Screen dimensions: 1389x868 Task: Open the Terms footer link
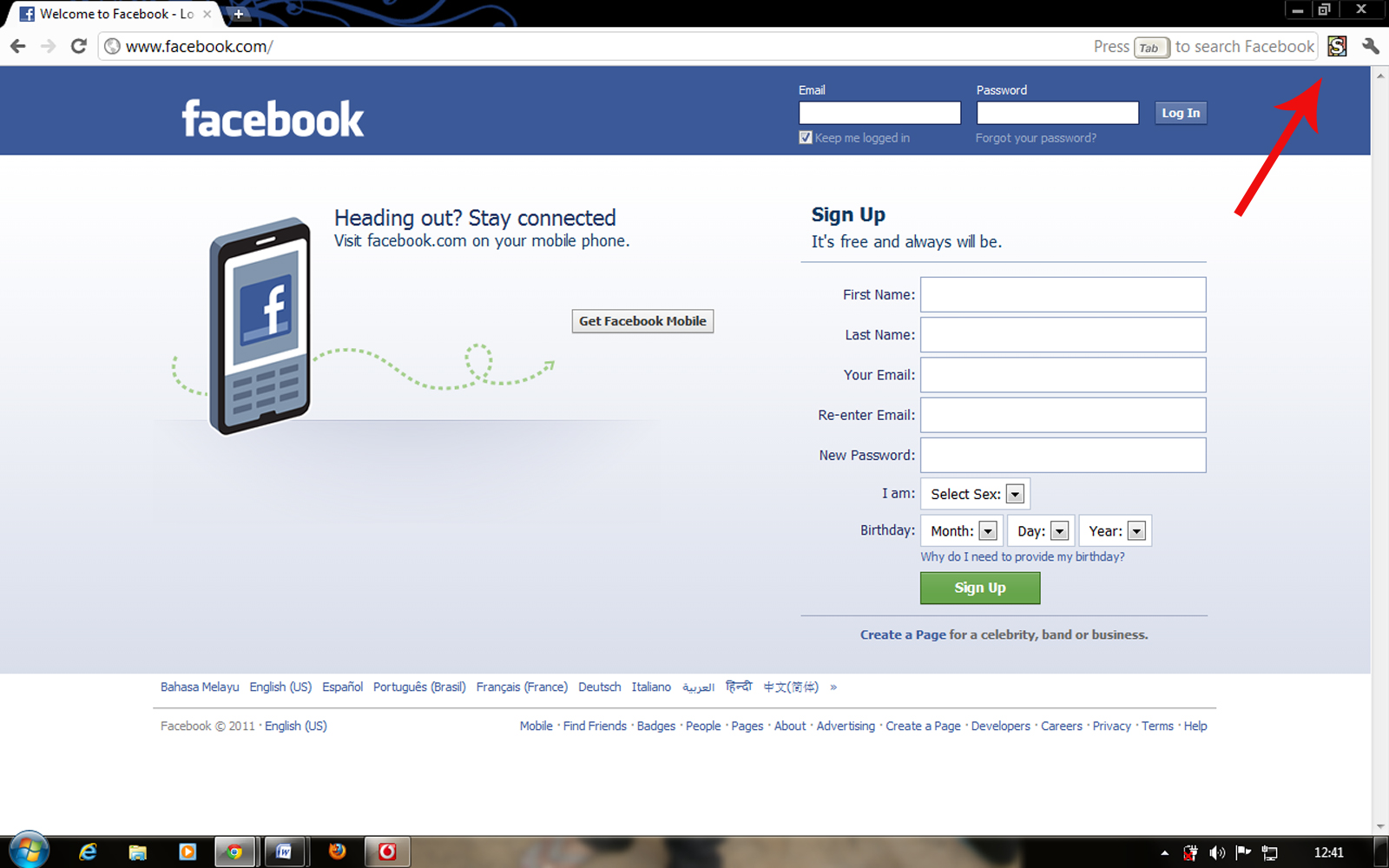(1157, 726)
